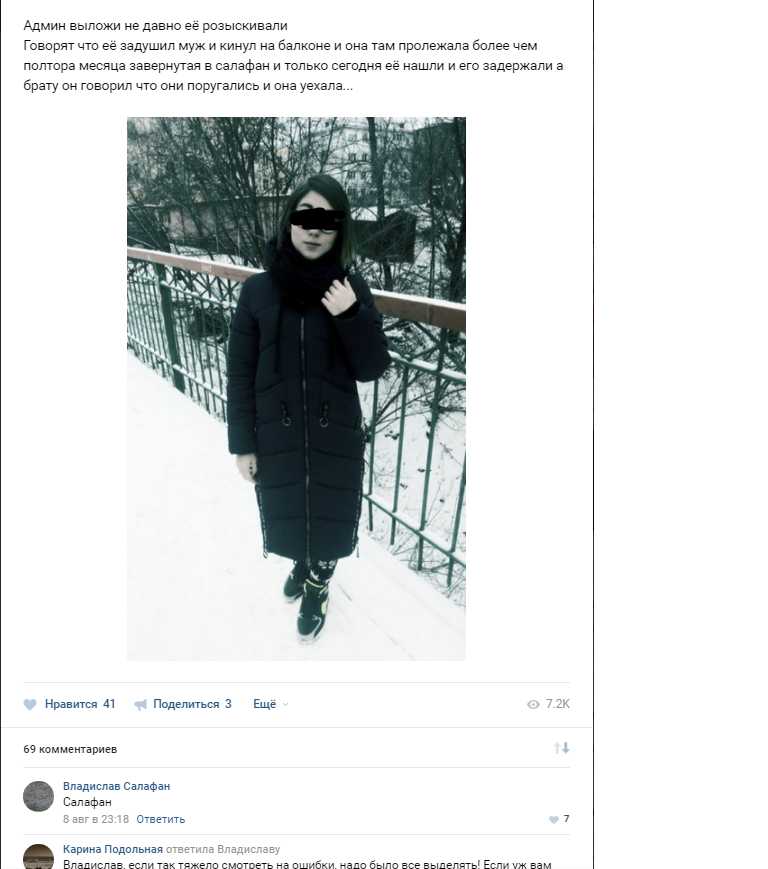Click the like count 7 on comment
The height and width of the screenshot is (869, 768).
[x=566, y=819]
